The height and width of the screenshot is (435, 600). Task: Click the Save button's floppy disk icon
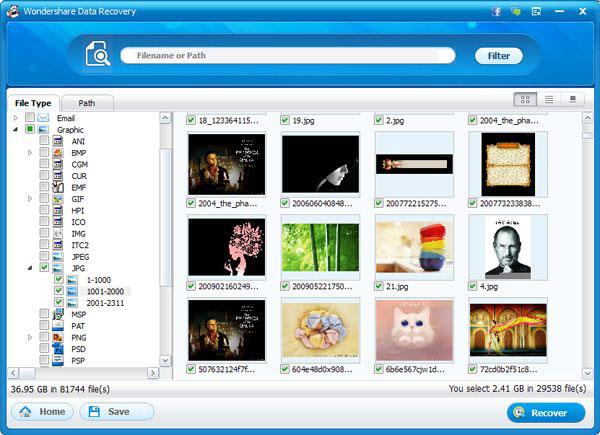94,412
